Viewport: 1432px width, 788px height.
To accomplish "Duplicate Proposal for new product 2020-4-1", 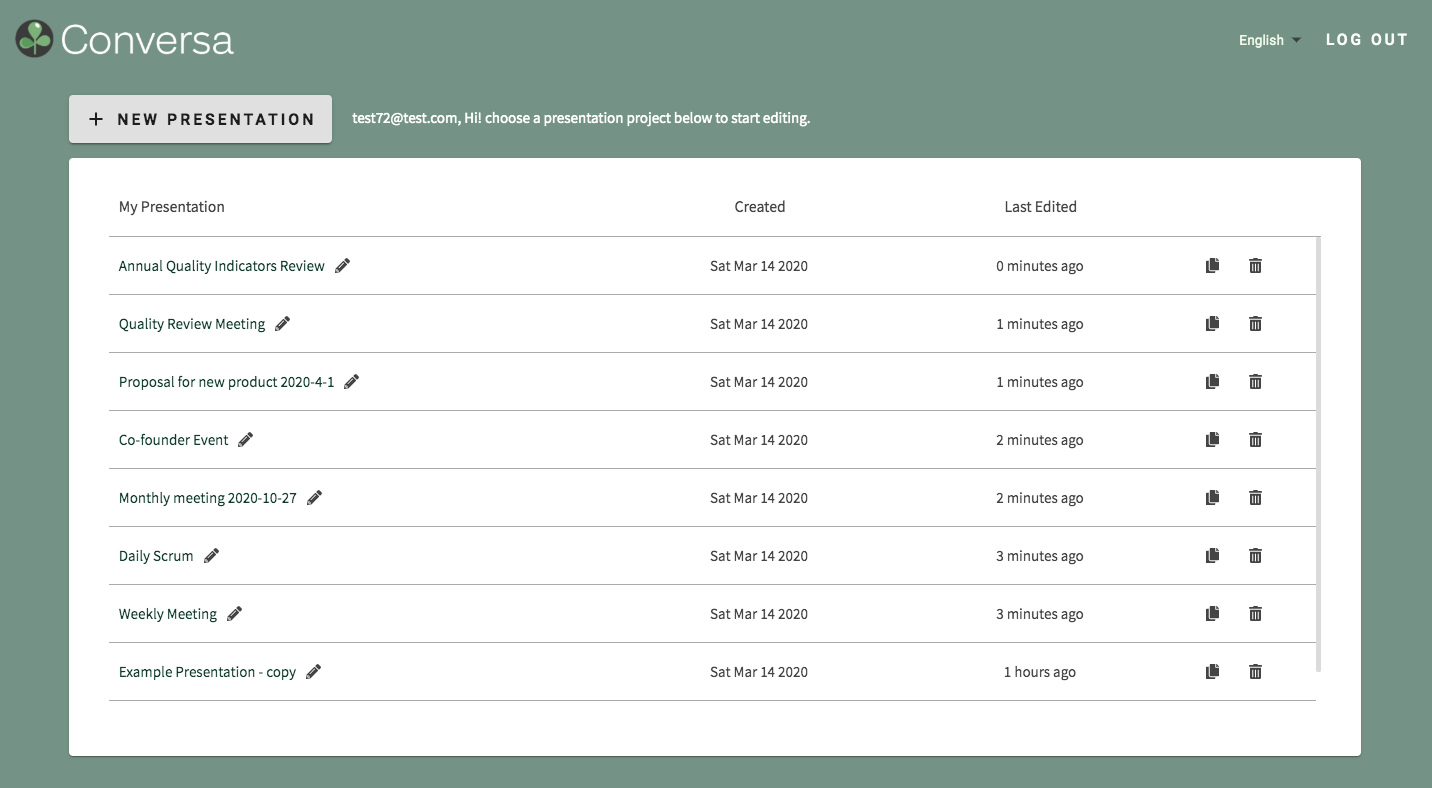I will tap(1212, 382).
